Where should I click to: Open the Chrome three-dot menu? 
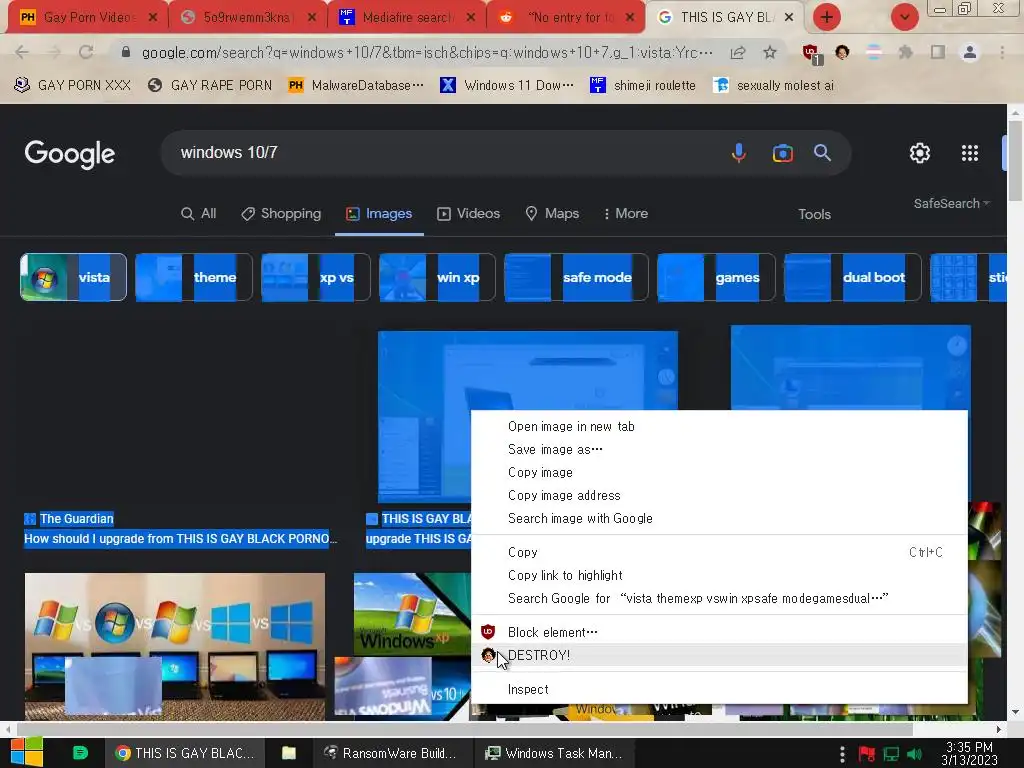click(1002, 52)
